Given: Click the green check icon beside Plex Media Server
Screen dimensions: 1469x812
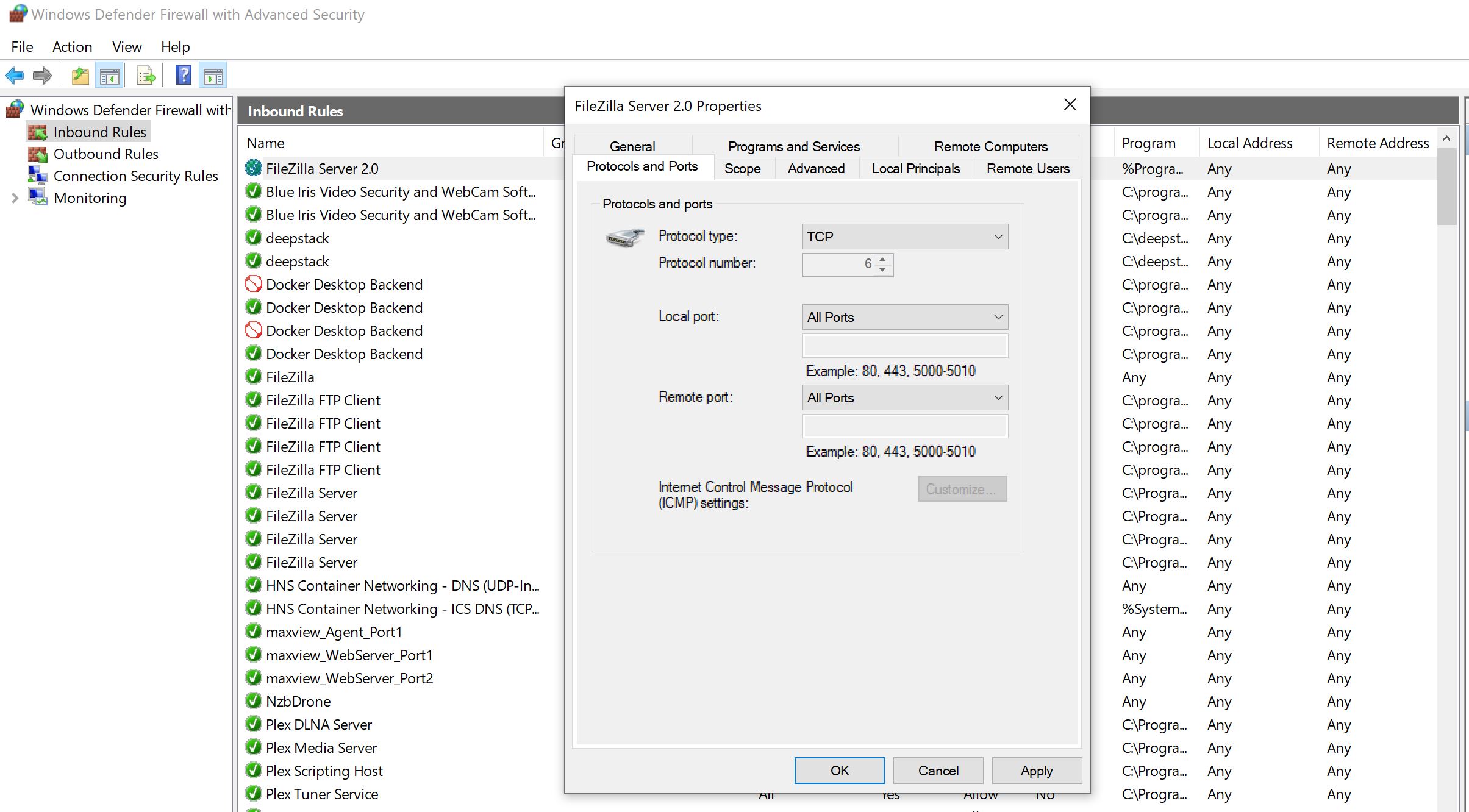Looking at the screenshot, I should click(x=254, y=747).
